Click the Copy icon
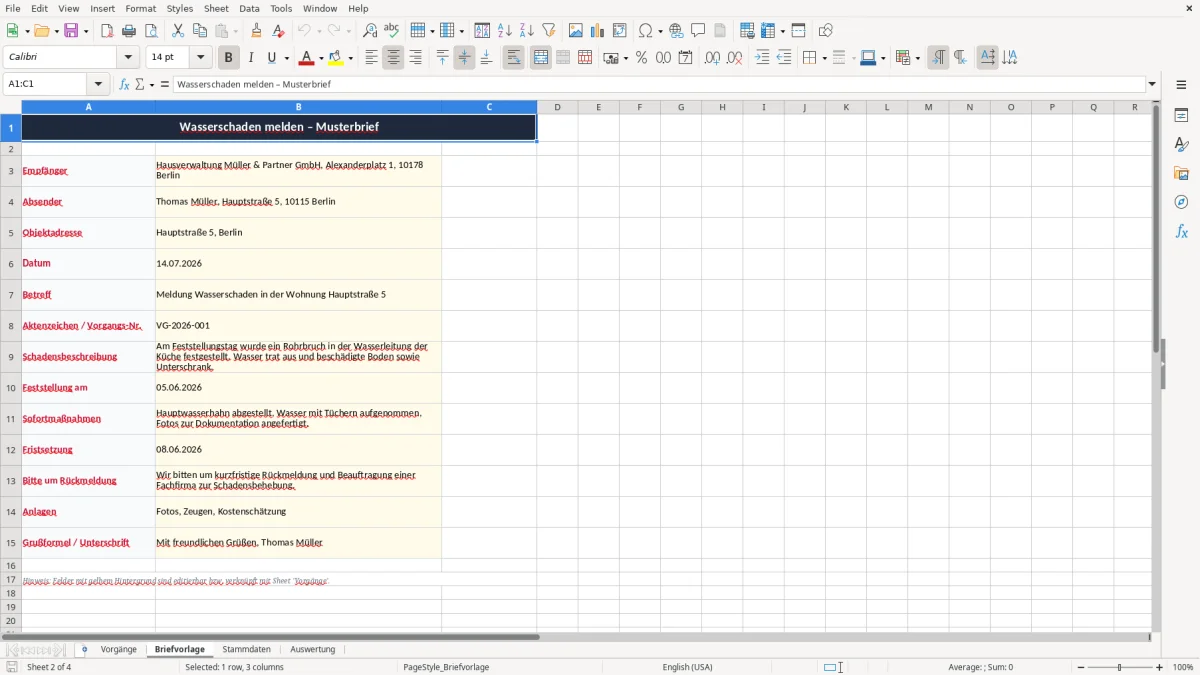This screenshot has width=1200, height=675. coord(200,31)
